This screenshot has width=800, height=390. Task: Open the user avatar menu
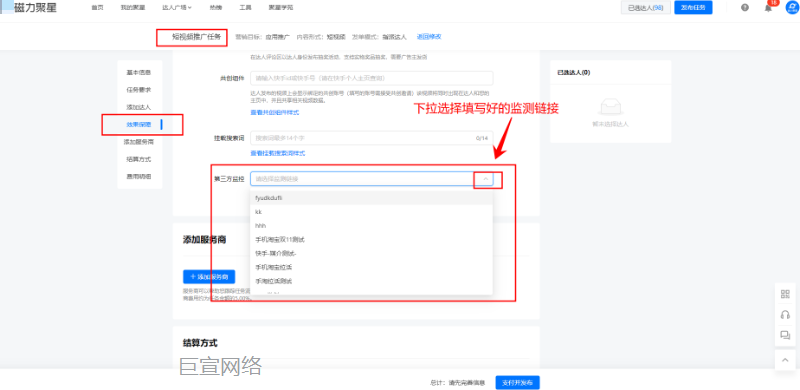coord(792,8)
